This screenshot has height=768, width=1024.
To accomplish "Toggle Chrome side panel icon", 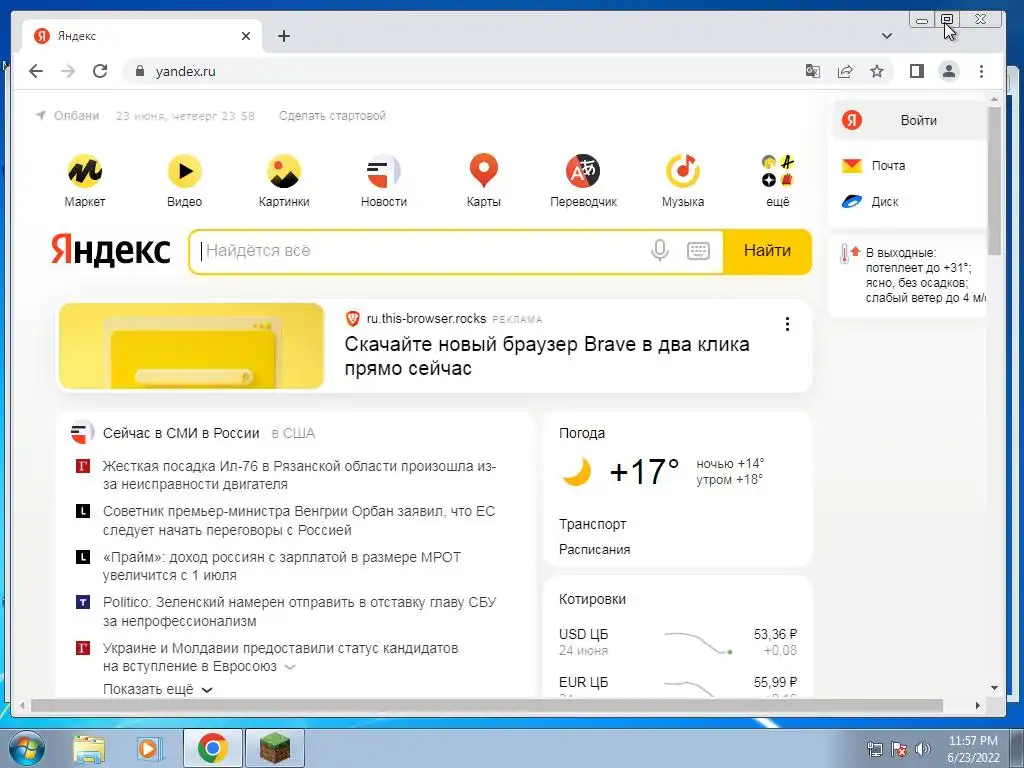I will pos(917,71).
